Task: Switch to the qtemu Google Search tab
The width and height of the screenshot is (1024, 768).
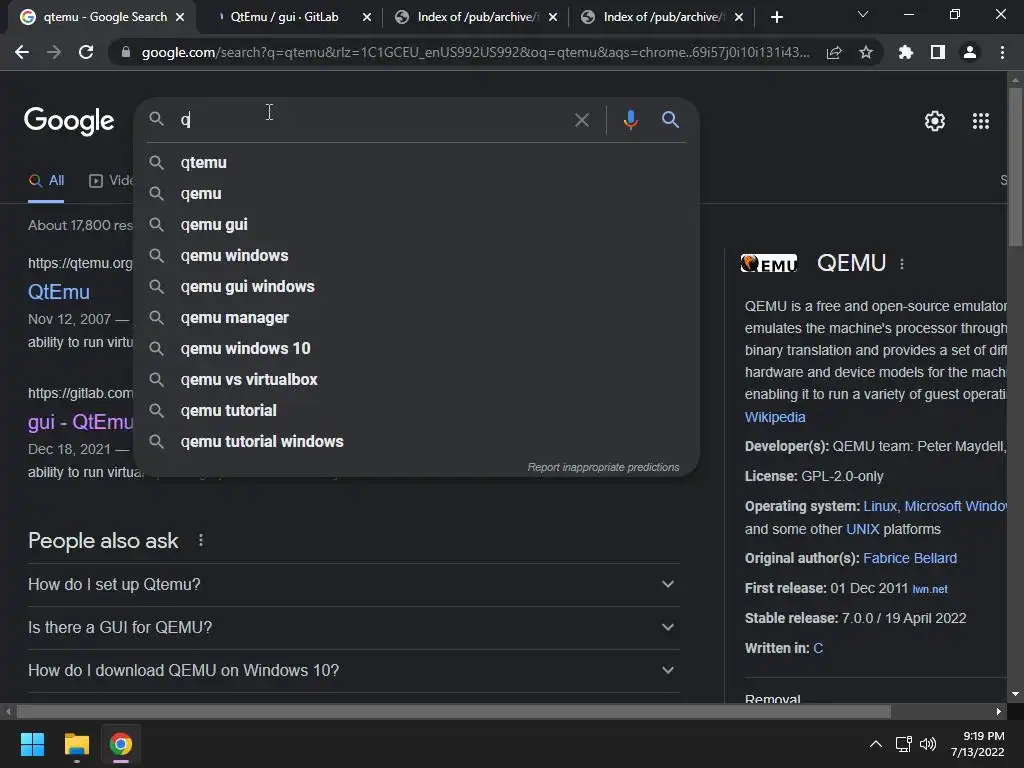Action: tap(104, 17)
